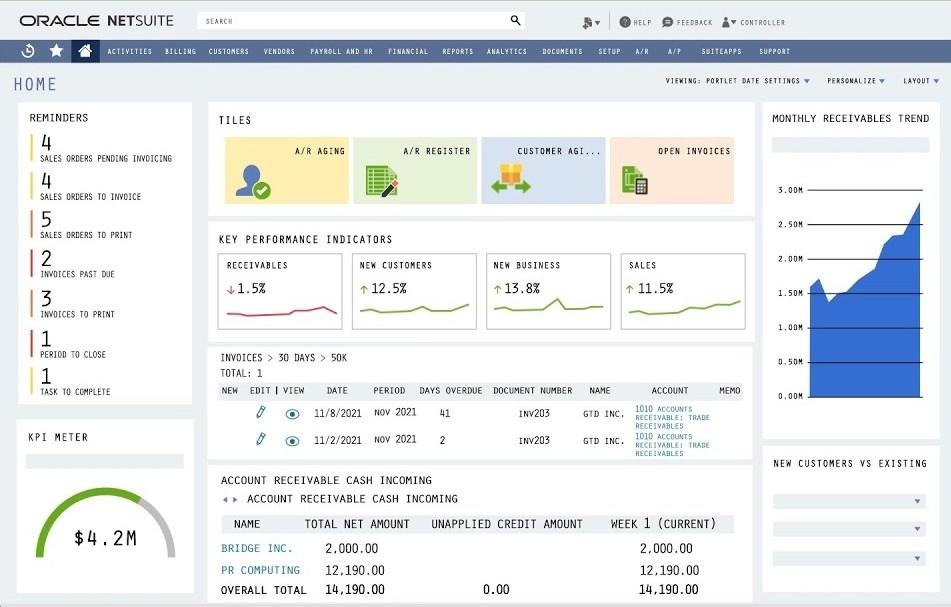
Task: Click account link for 11/8/2021 invoice
Action: coord(672,417)
